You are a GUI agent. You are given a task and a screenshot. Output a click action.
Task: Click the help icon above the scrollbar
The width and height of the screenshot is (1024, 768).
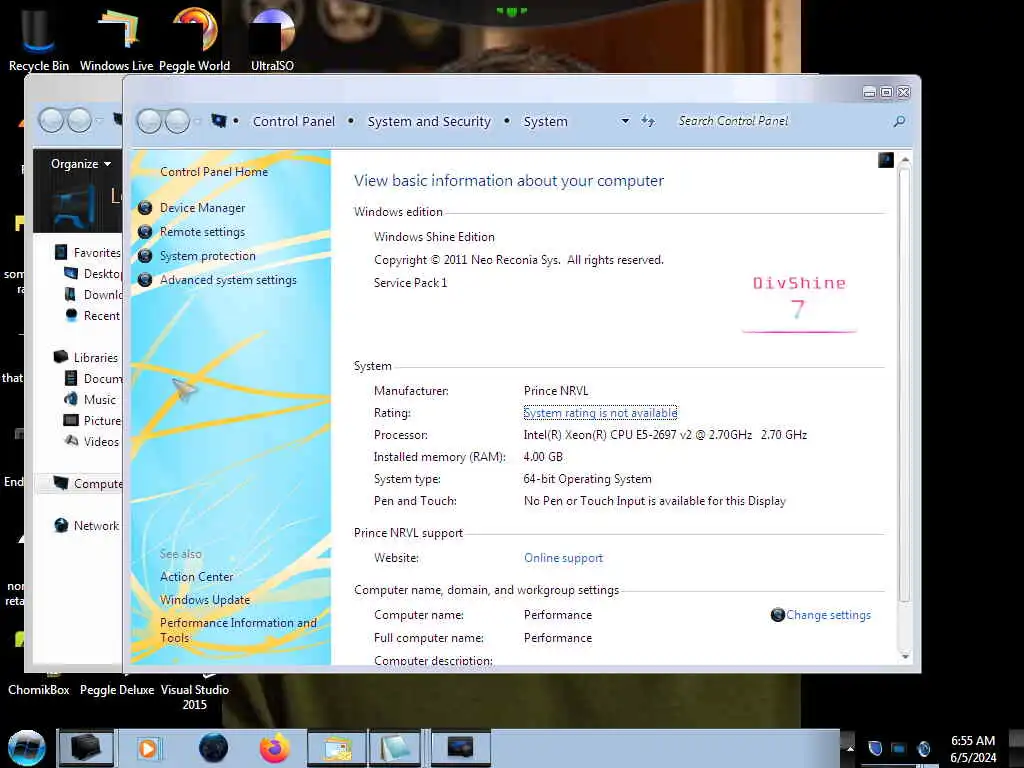(886, 160)
